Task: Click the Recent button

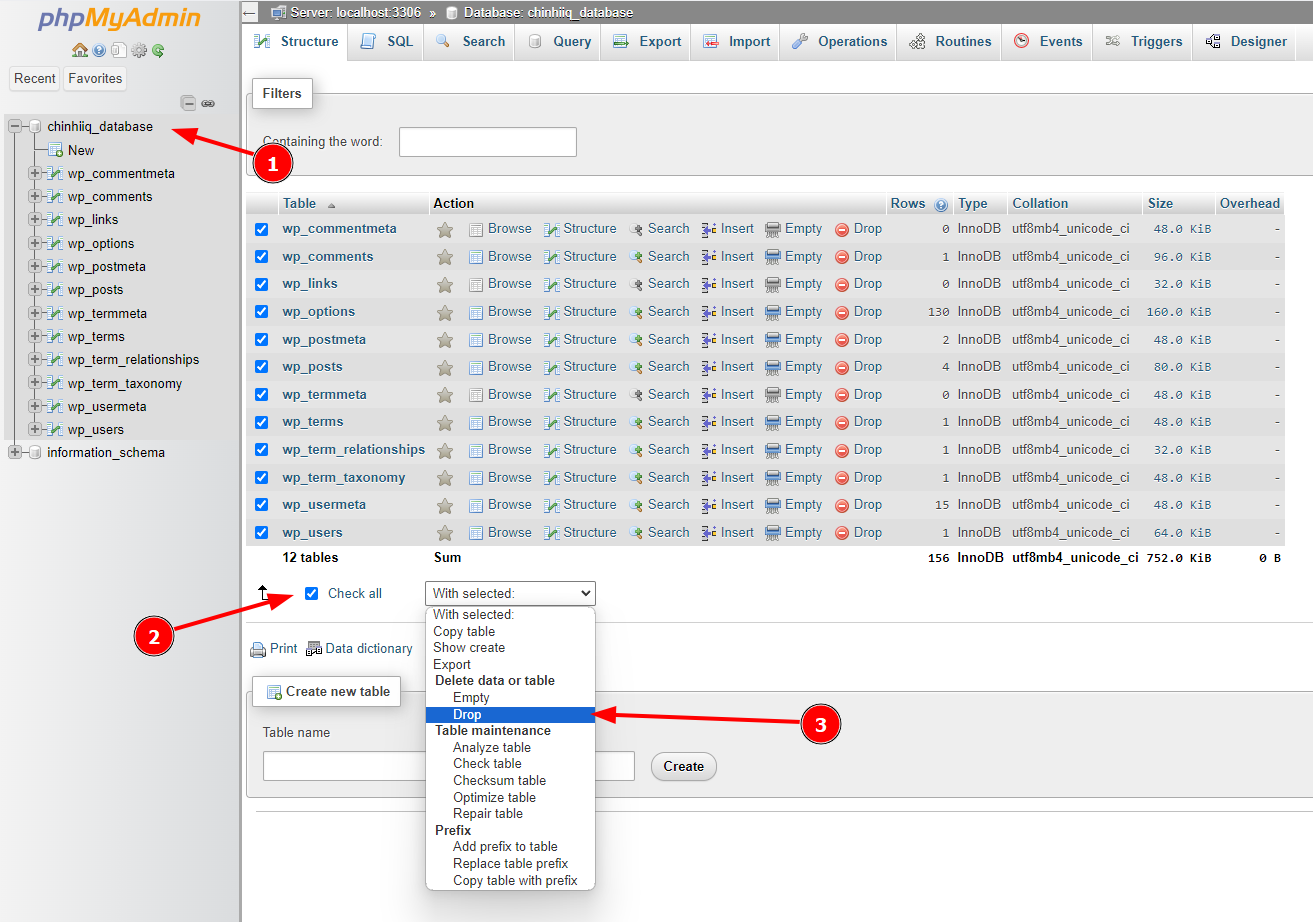Action: (35, 79)
